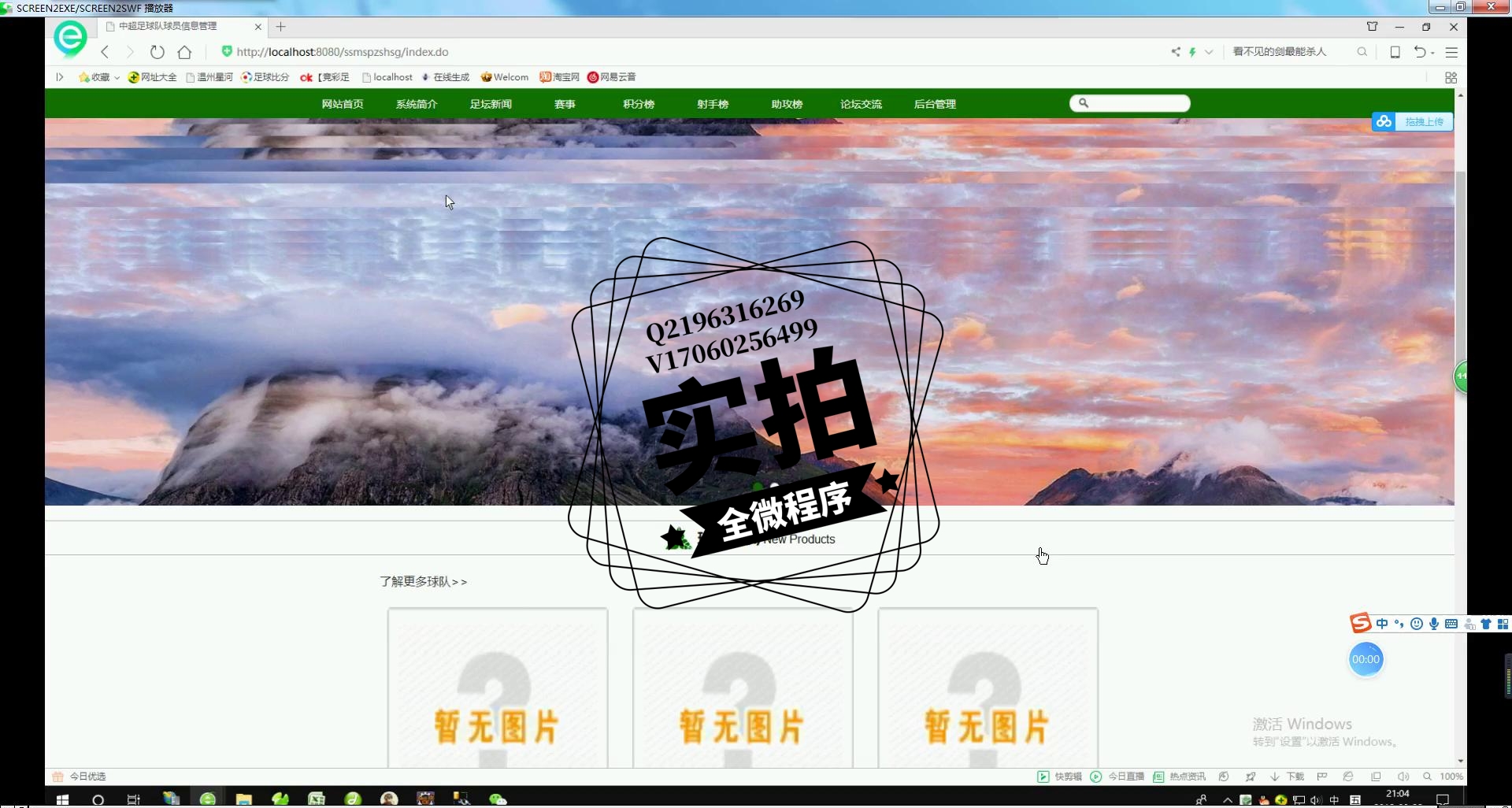Open the Welcom bookmark
1512x808 pixels.
pyautogui.click(x=505, y=77)
